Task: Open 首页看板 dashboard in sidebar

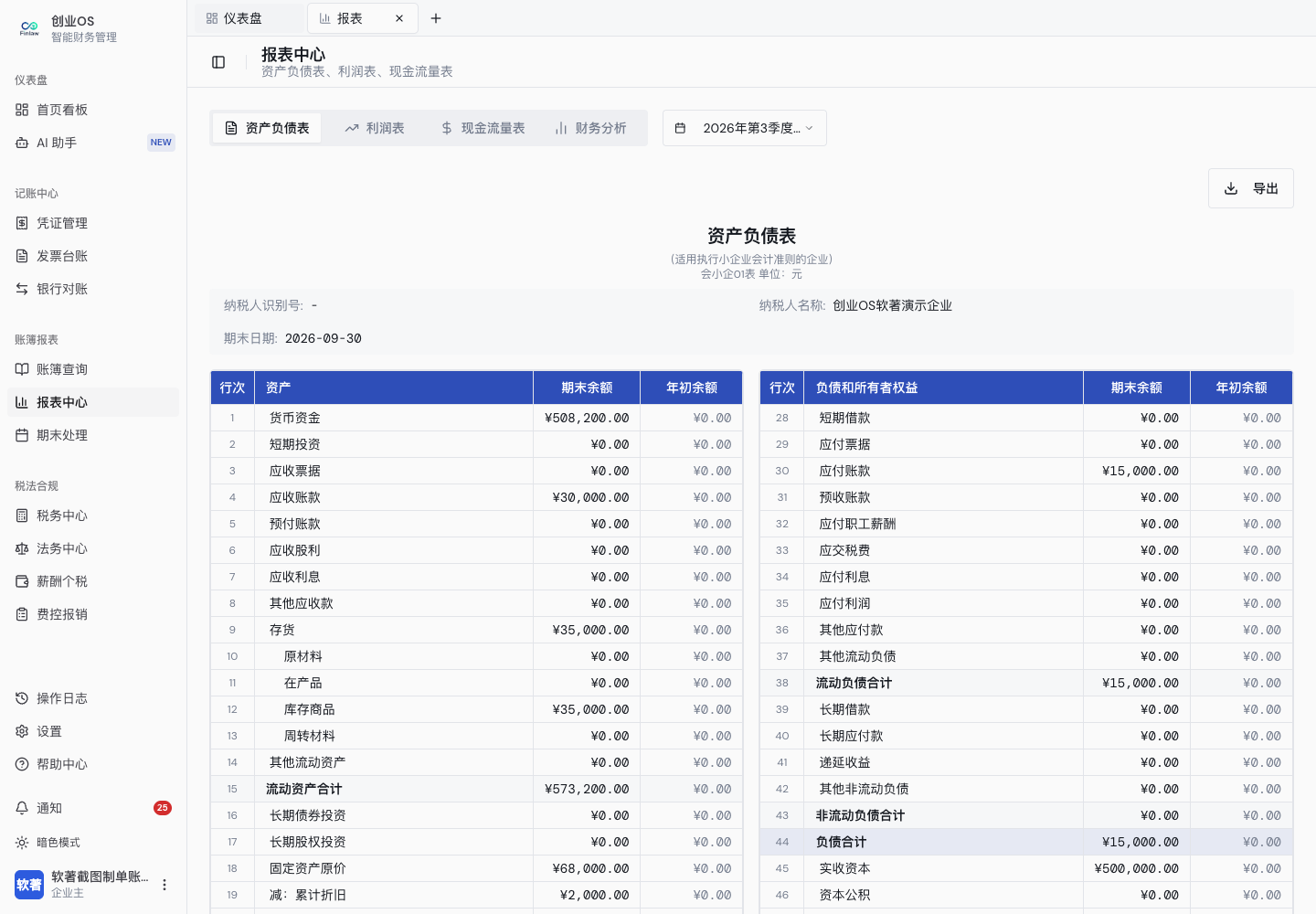Action: (x=93, y=110)
